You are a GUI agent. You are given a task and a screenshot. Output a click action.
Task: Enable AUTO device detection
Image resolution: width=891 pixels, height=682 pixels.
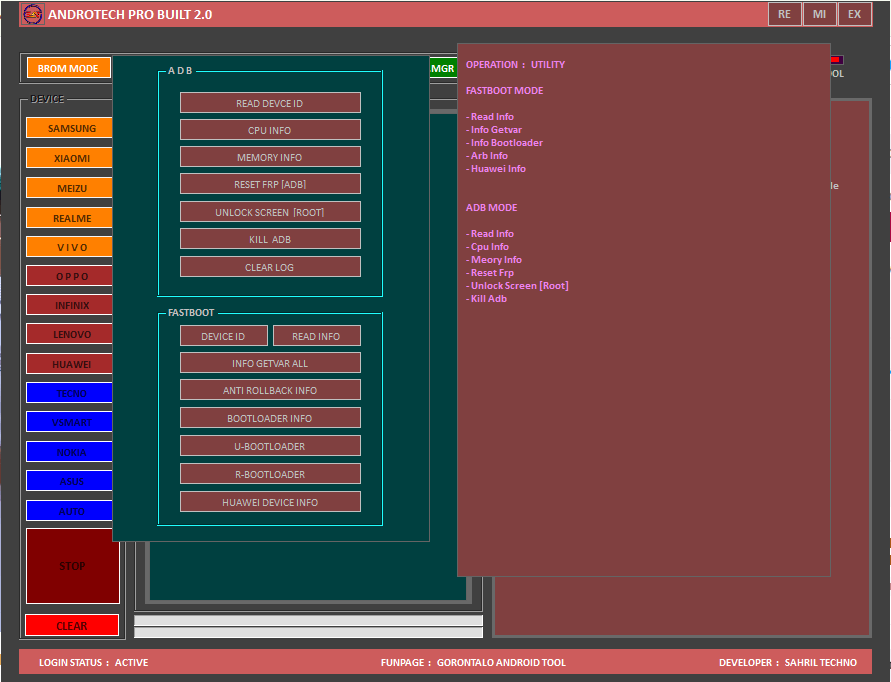tap(71, 510)
